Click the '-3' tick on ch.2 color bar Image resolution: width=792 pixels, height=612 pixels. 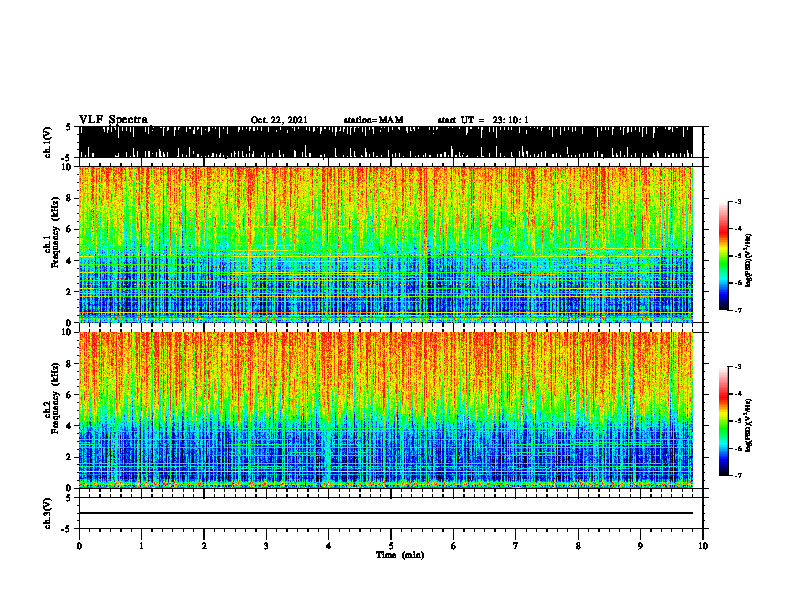[738, 367]
